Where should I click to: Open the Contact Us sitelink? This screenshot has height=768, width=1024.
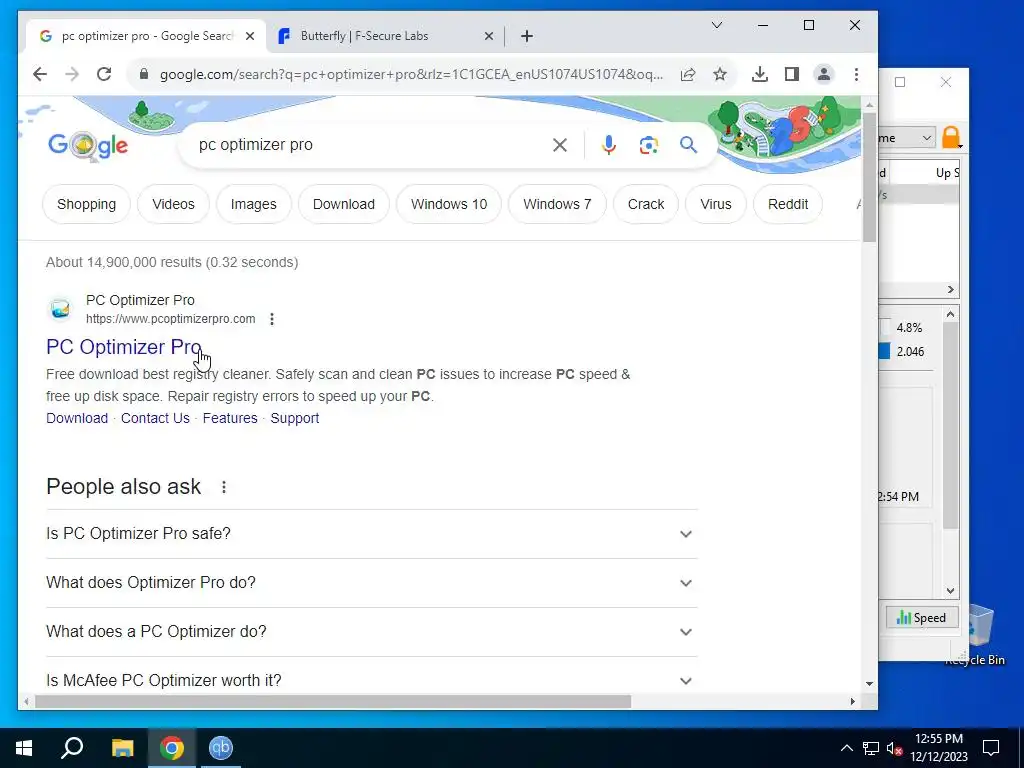(x=155, y=418)
